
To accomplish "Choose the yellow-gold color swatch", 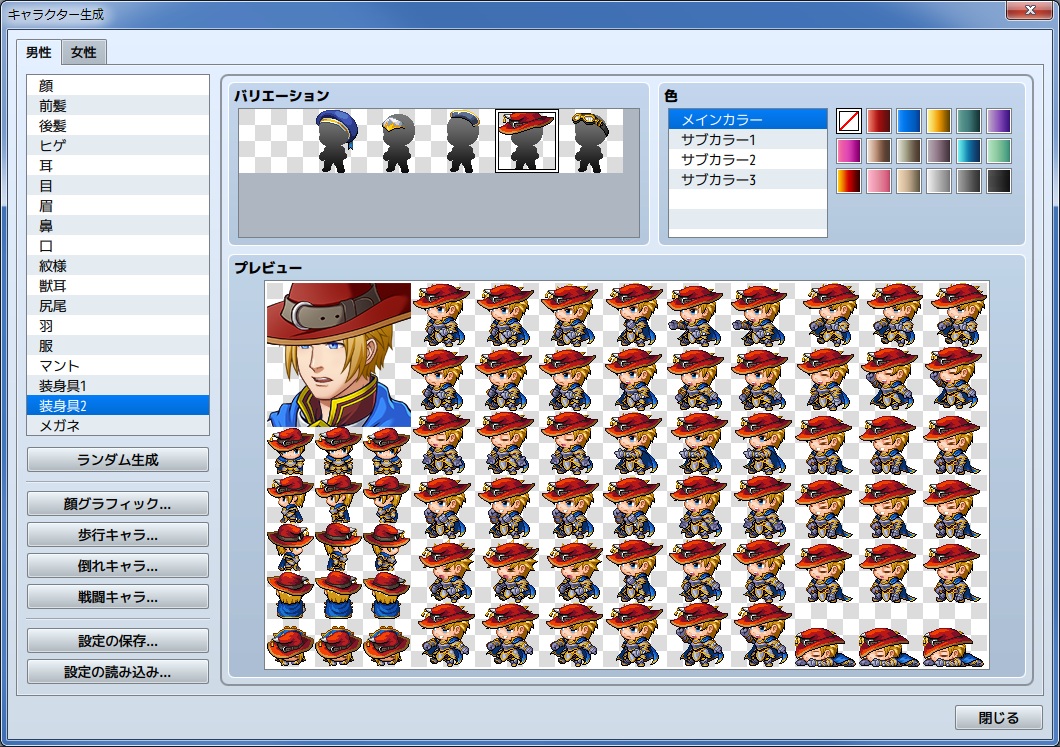I will [x=938, y=121].
